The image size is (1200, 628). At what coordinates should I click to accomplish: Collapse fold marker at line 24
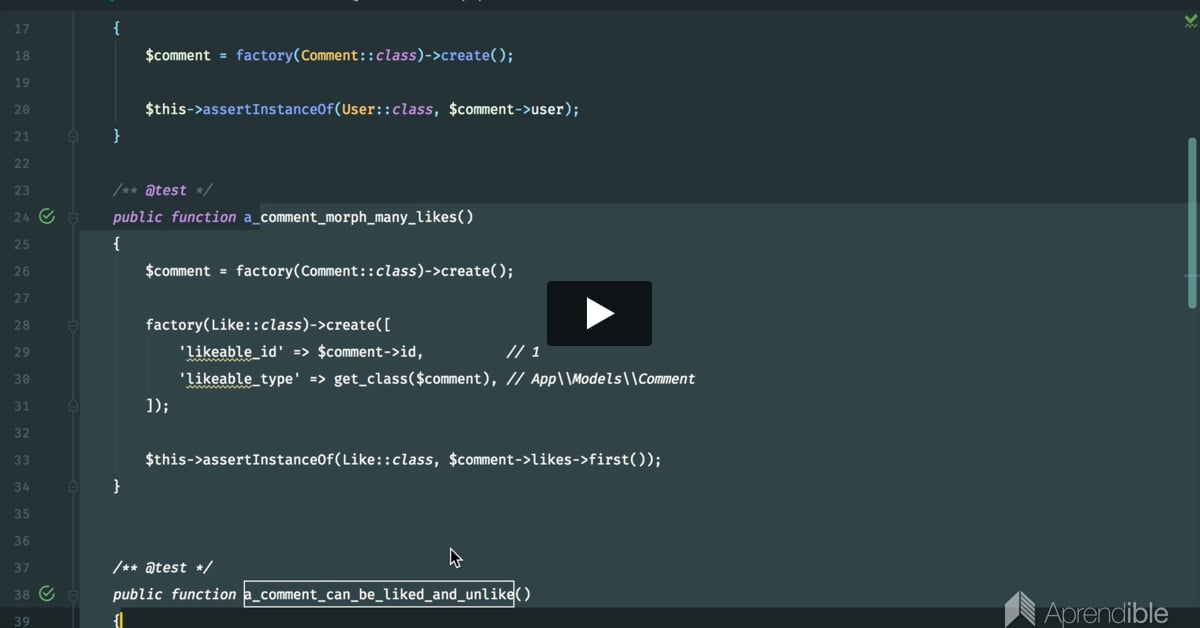73,217
